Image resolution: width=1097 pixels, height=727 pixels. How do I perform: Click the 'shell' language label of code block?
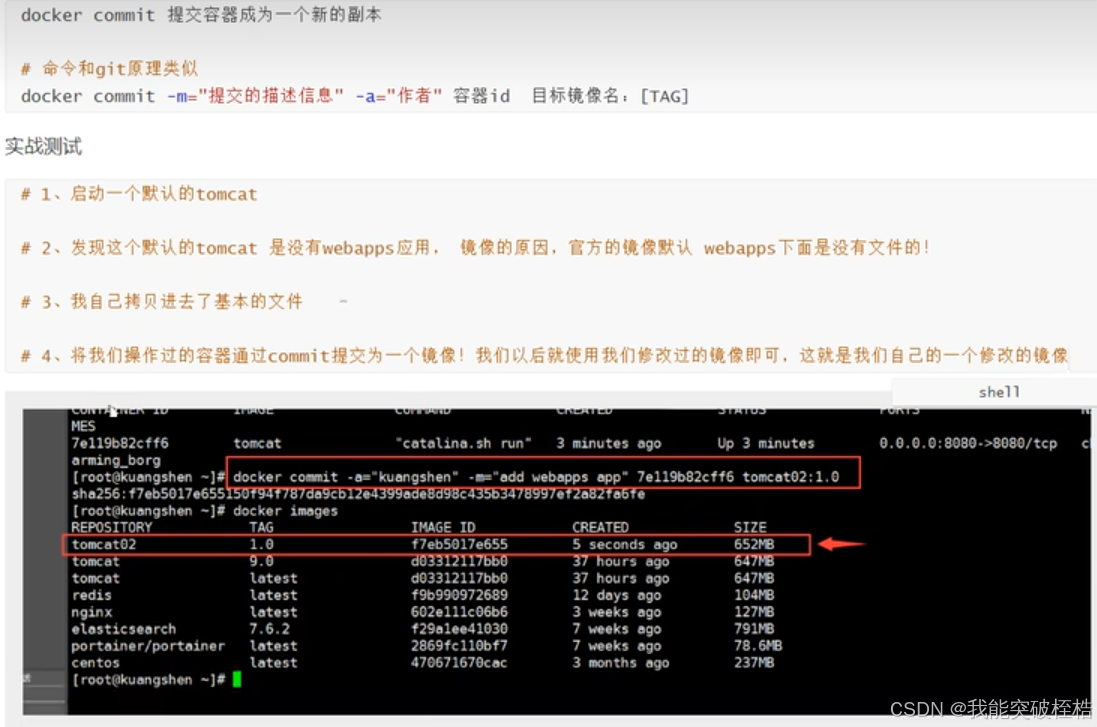click(x=998, y=392)
